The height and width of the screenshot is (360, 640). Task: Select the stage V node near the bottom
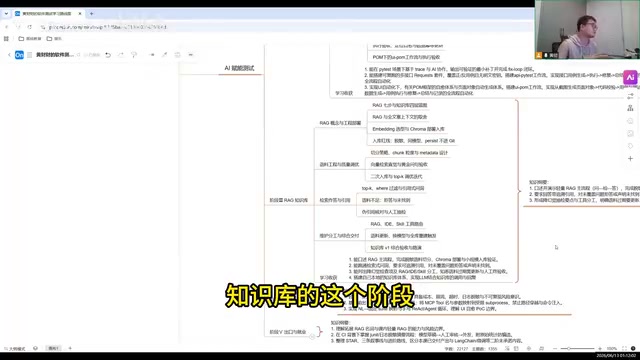287,332
